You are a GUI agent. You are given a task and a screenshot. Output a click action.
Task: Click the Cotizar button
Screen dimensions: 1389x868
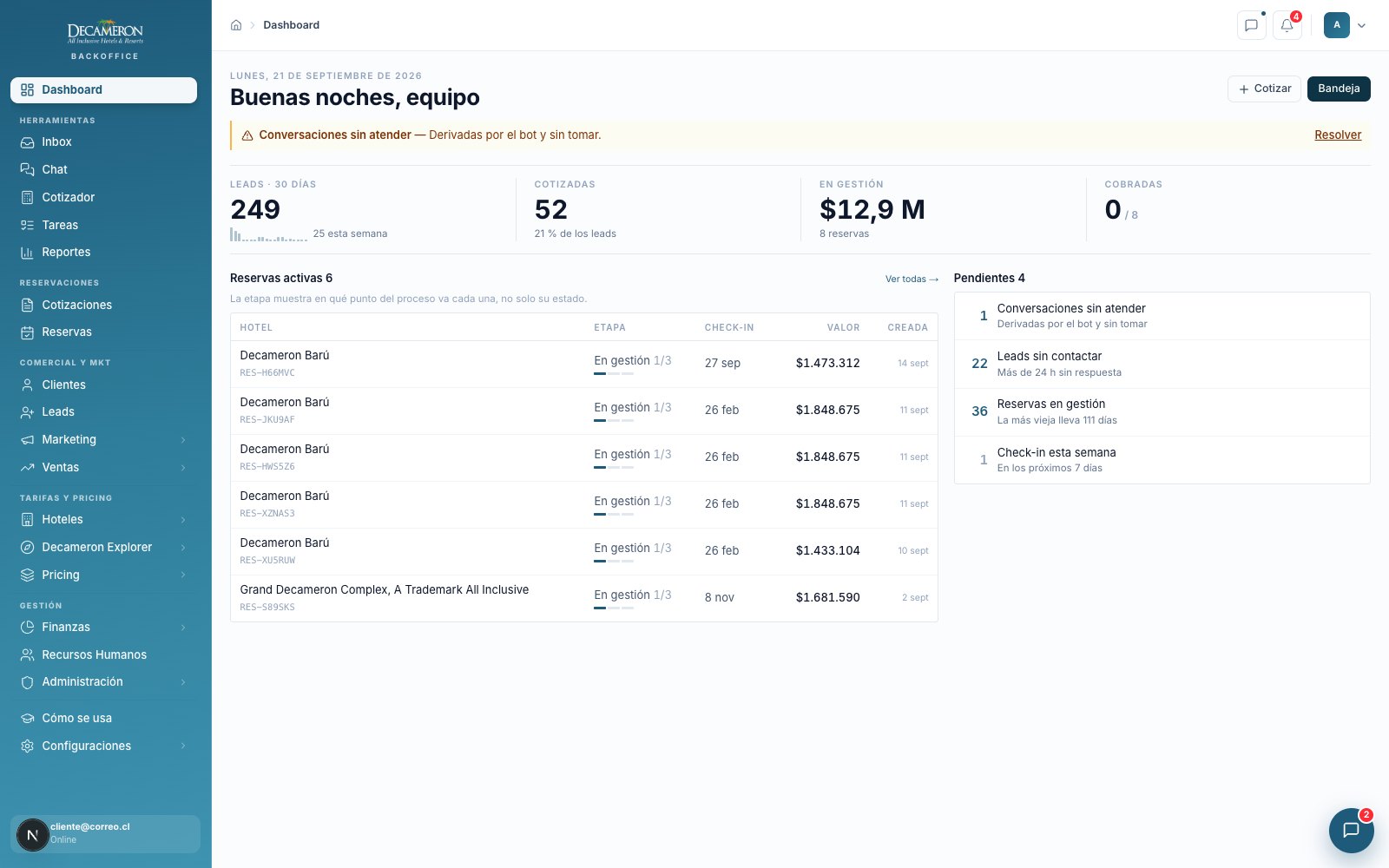click(1264, 89)
